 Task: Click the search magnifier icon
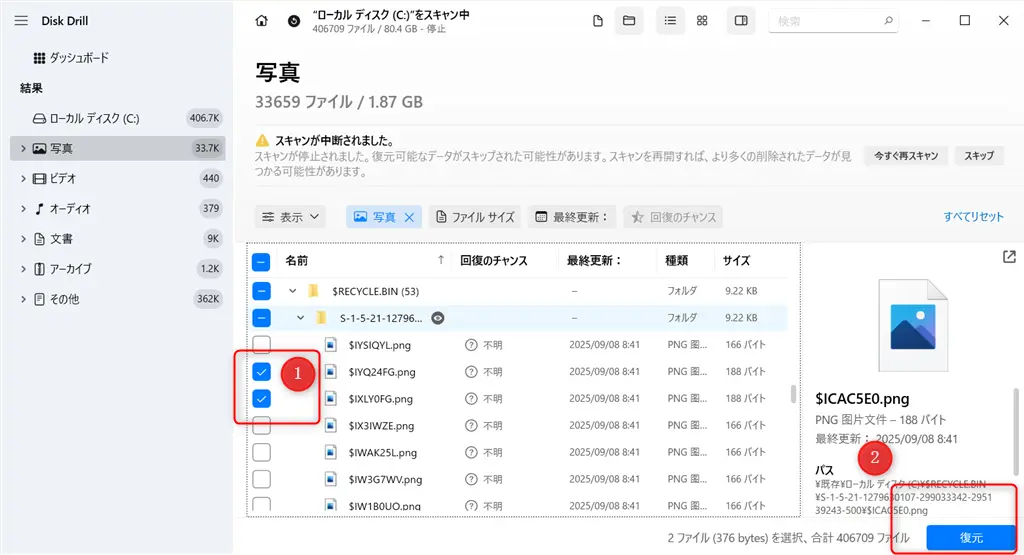click(888, 21)
